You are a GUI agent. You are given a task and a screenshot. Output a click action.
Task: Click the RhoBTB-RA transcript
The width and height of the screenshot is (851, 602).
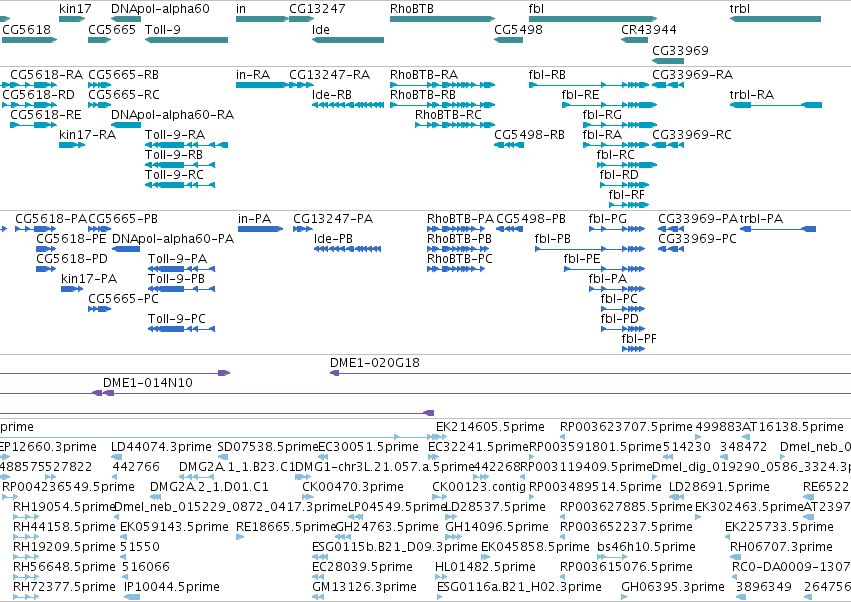click(442, 85)
